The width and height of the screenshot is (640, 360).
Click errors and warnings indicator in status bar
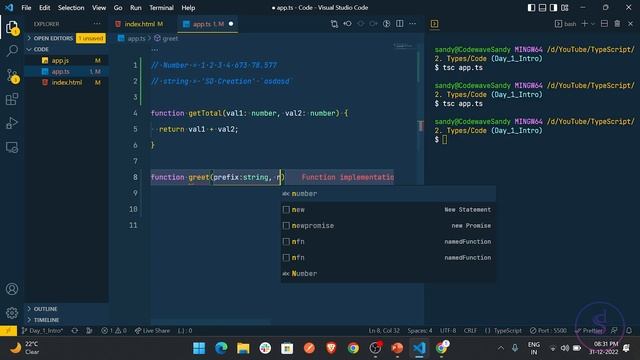point(114,331)
